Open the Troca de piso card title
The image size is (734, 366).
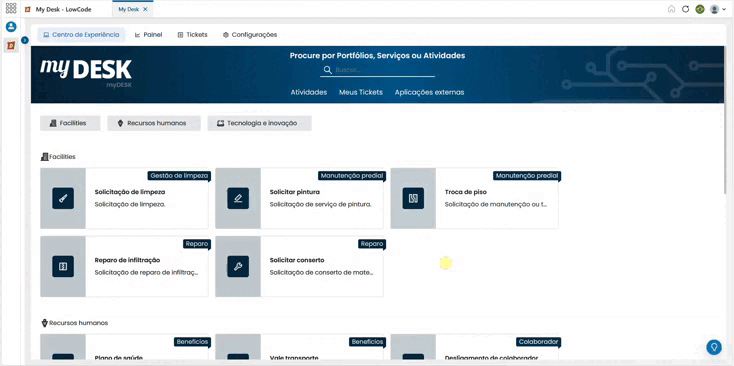465,192
